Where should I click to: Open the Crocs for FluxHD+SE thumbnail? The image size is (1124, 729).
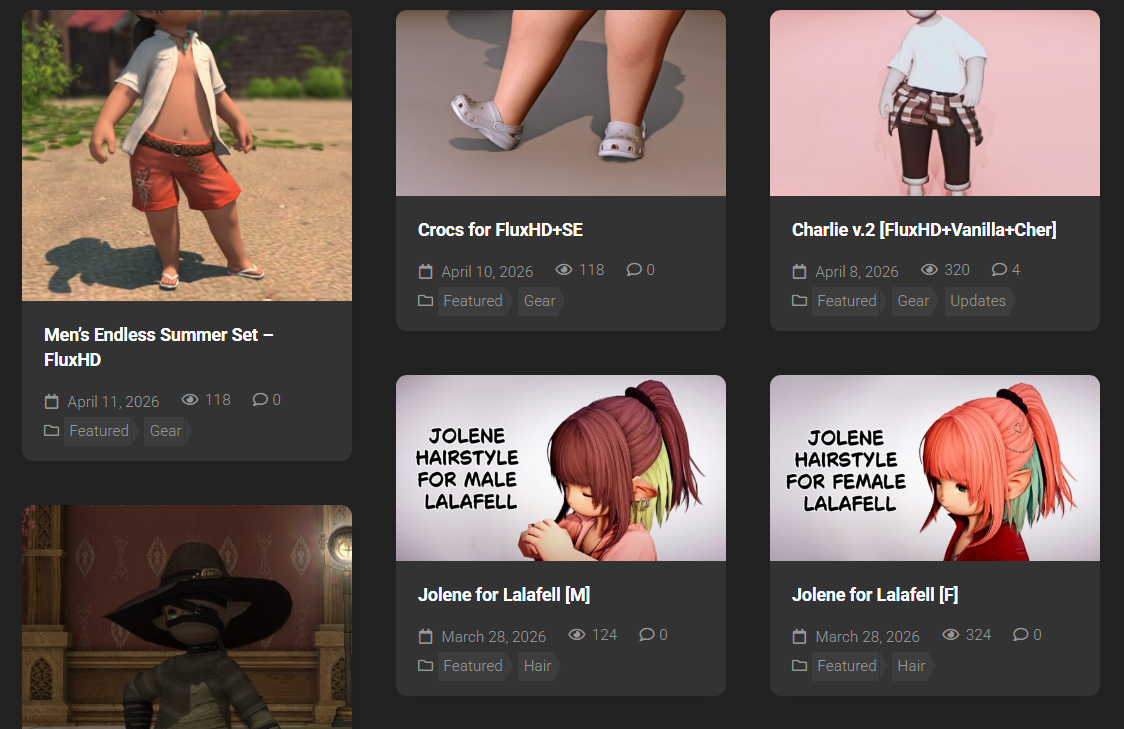pos(561,103)
